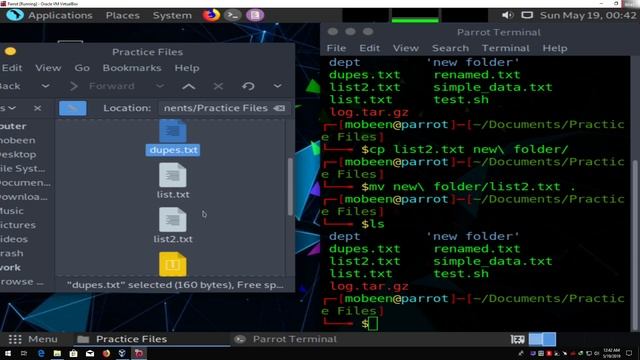The width and height of the screenshot is (640, 360).
Task: Click the date and time clock
Action: (588, 16)
